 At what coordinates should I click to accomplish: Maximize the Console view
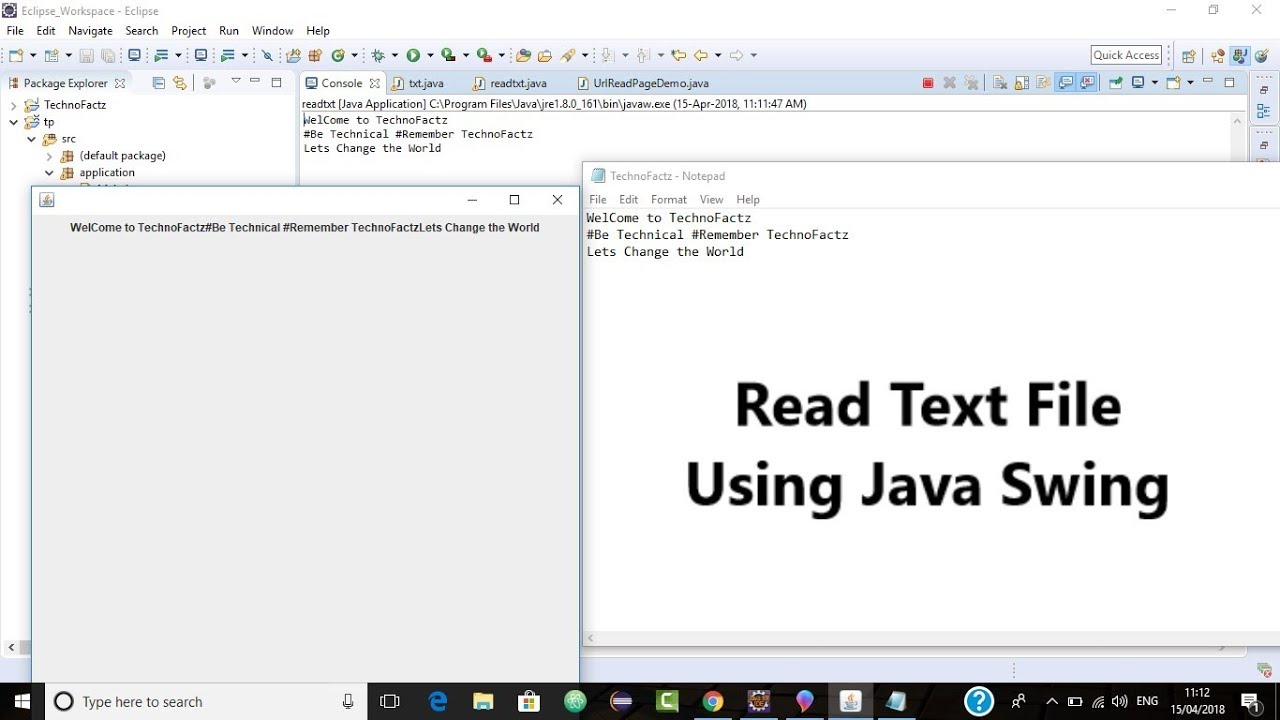pos(1229,82)
